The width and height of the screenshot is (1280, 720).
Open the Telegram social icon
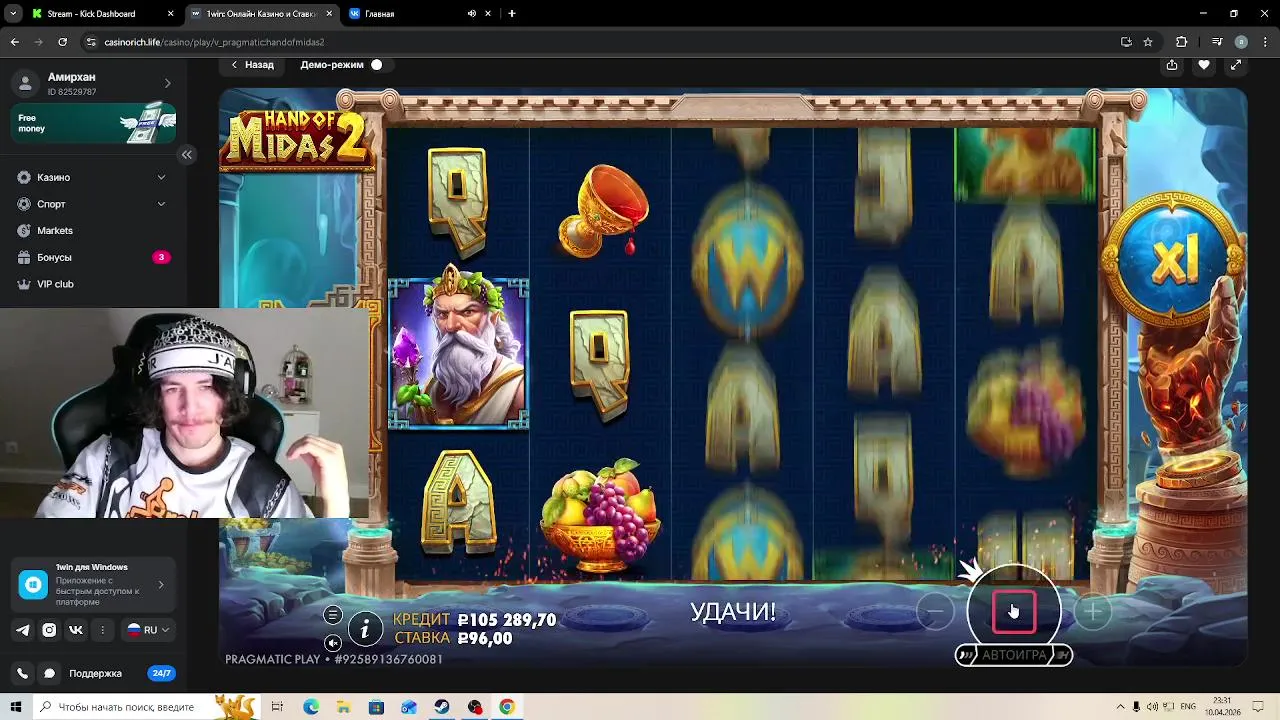coord(23,630)
